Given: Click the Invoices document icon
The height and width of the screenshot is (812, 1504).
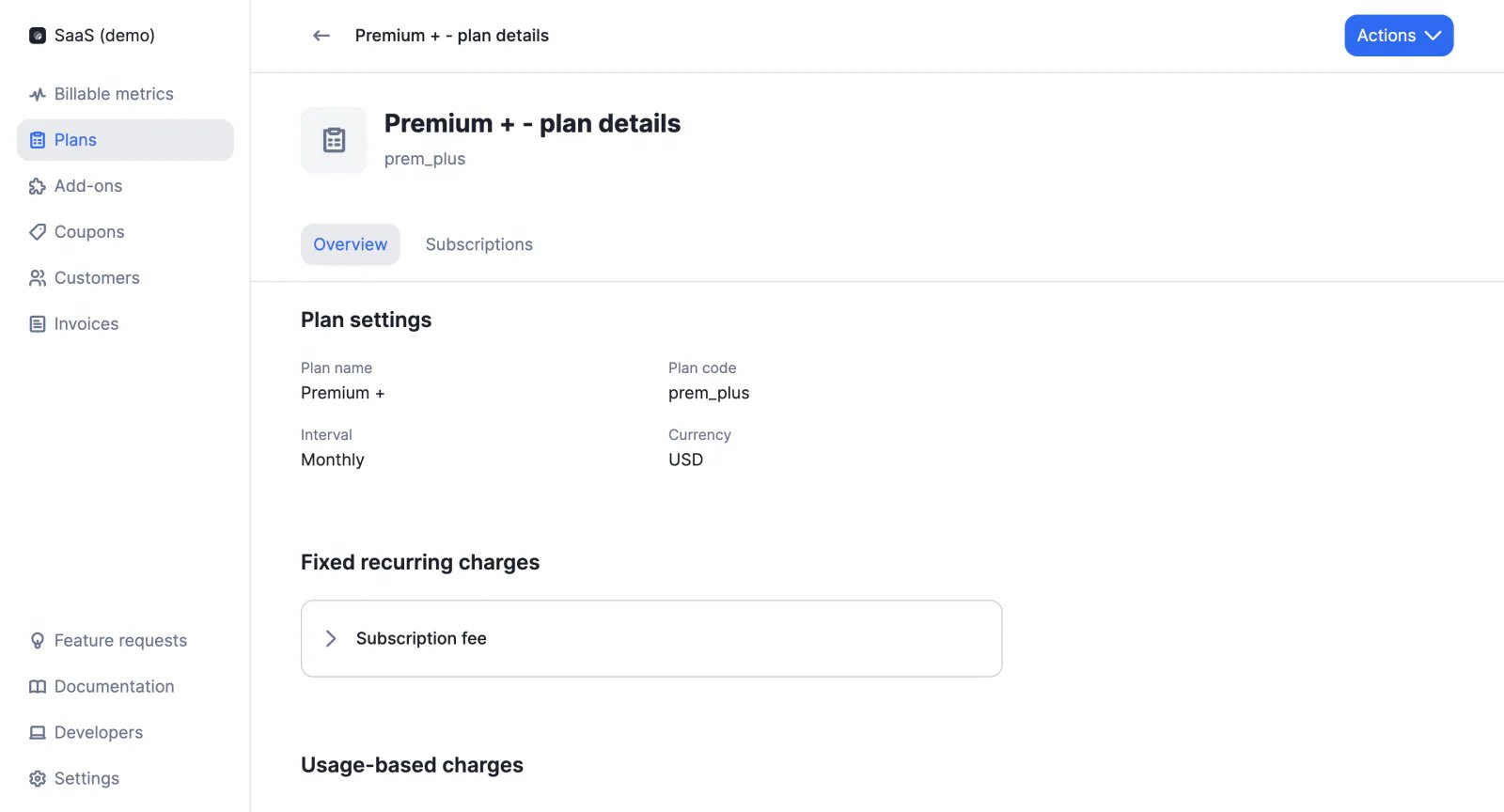Looking at the screenshot, I should point(38,324).
